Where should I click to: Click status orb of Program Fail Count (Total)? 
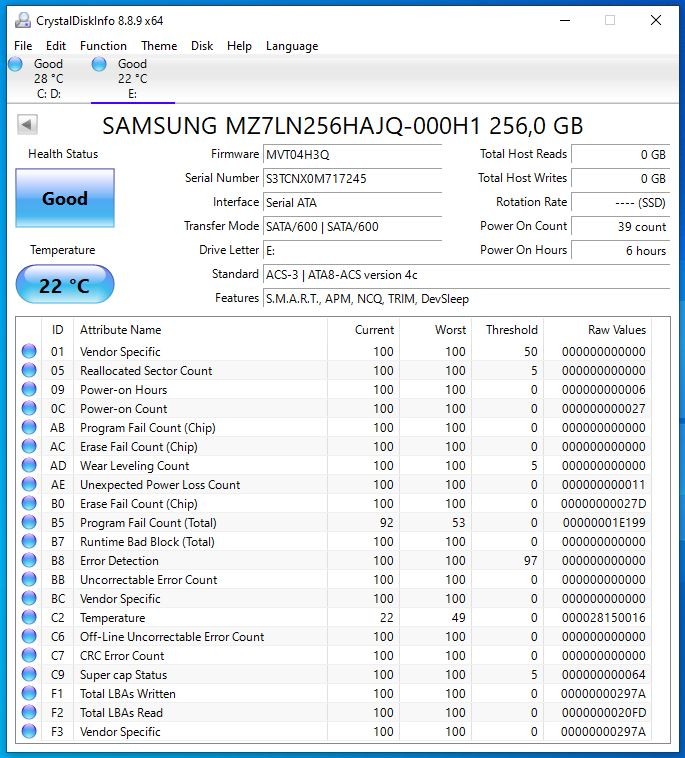click(x=29, y=522)
